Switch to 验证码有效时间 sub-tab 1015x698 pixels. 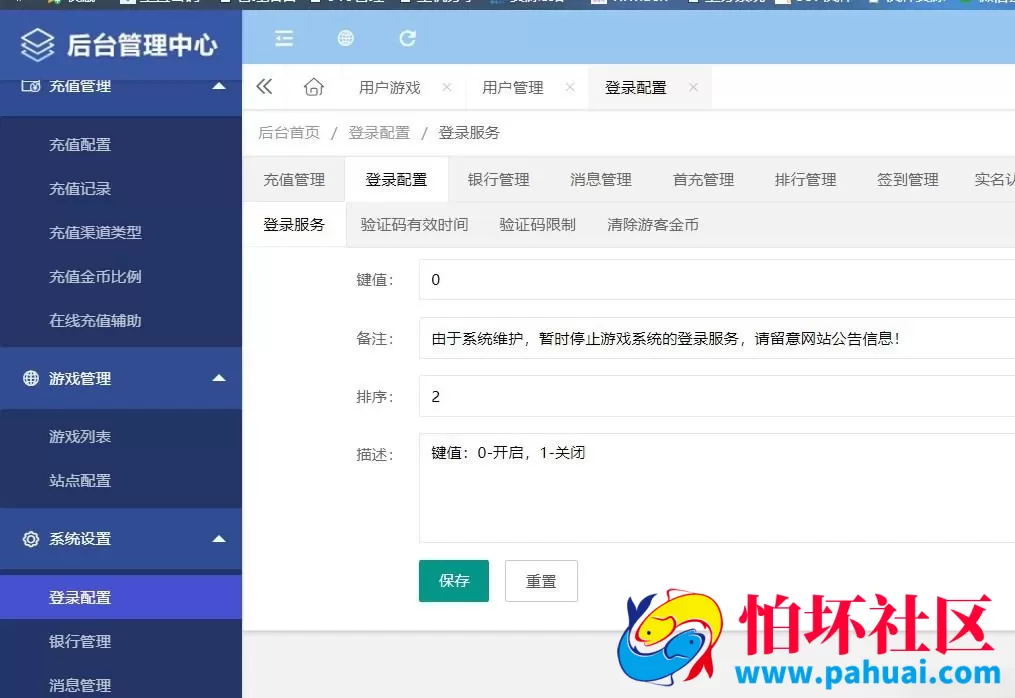(414, 225)
